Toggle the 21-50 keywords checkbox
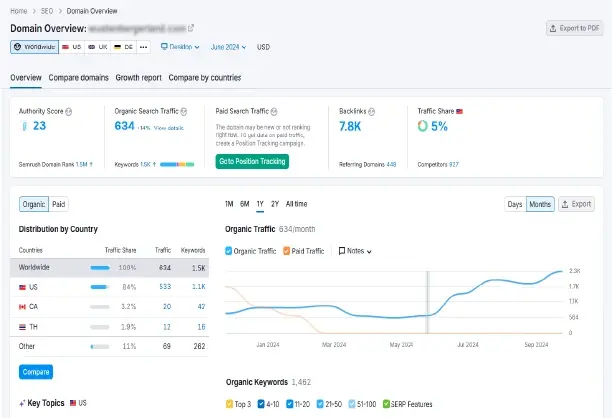Screen dimensions: 612x418 [320, 404]
